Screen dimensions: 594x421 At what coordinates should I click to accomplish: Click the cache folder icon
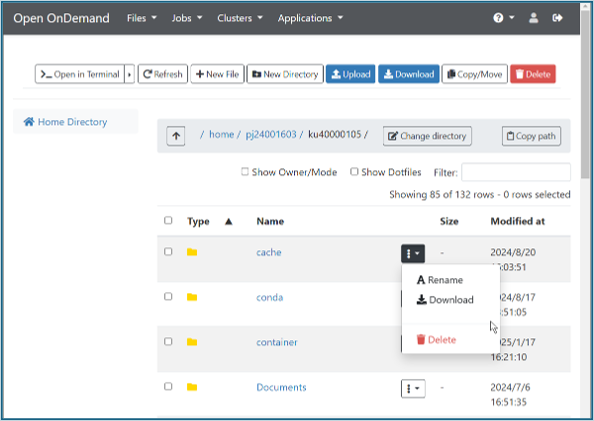(x=192, y=252)
